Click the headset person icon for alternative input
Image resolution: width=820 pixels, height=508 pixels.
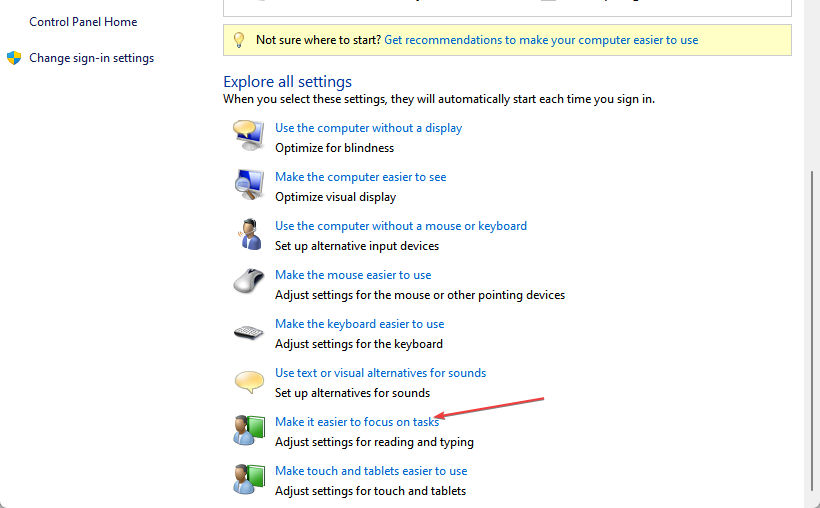click(x=249, y=234)
